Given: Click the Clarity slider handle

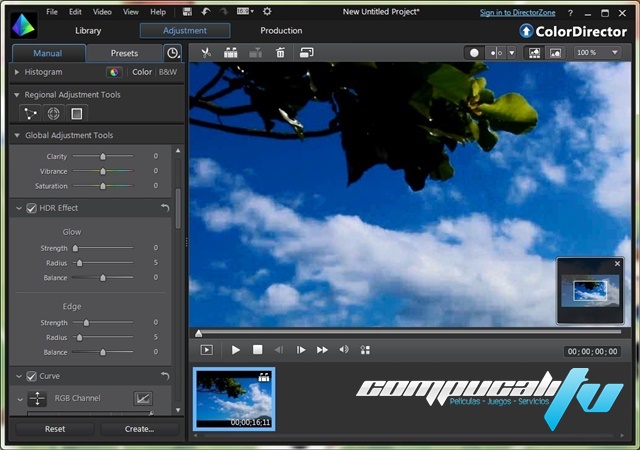Looking at the screenshot, I should (x=103, y=156).
